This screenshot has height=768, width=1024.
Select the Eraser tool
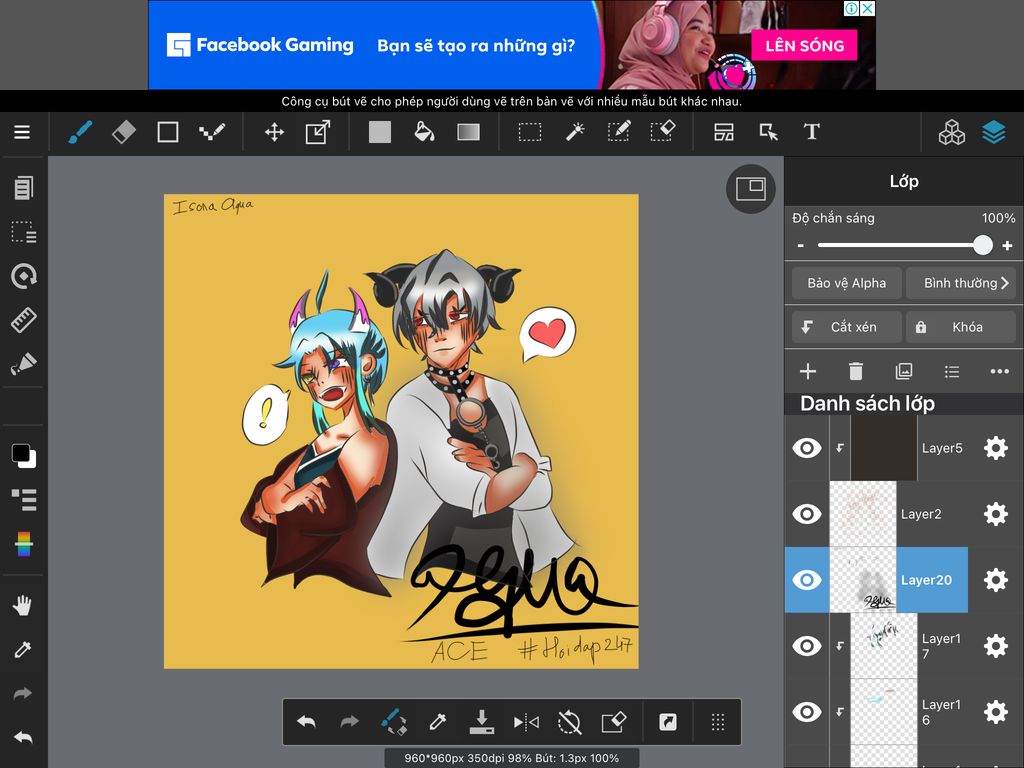123,132
